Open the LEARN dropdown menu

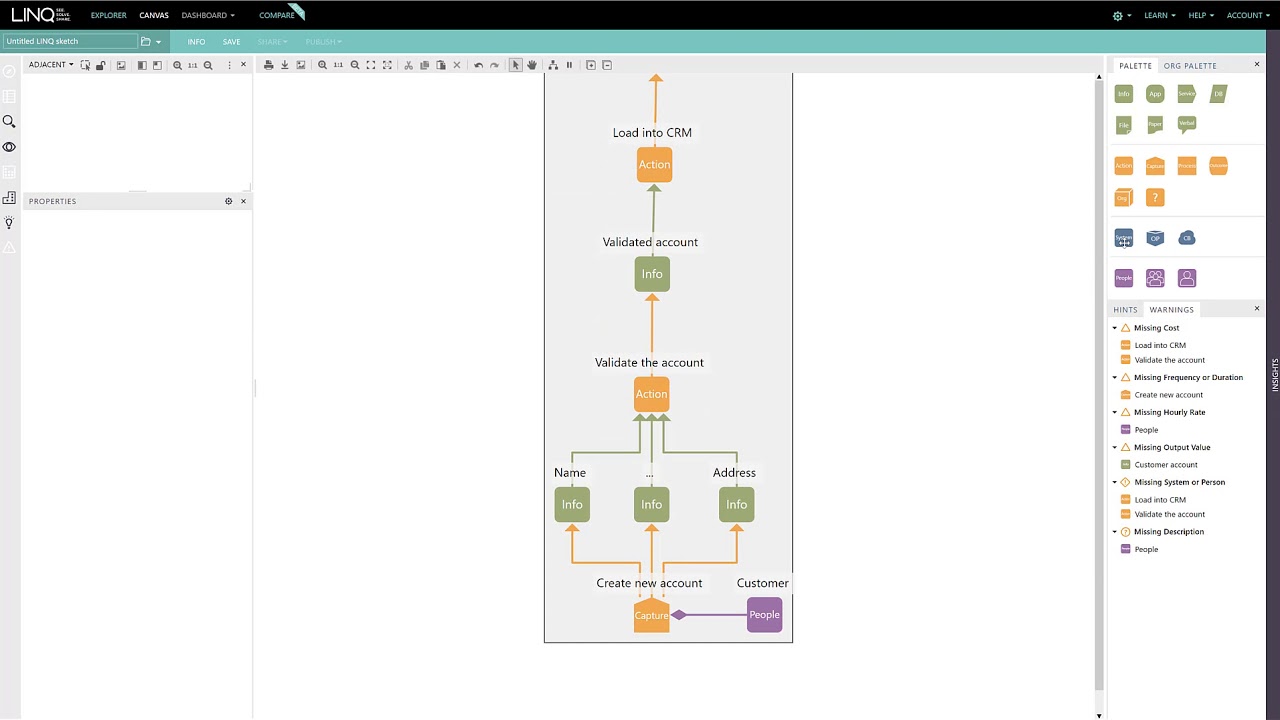1159,15
